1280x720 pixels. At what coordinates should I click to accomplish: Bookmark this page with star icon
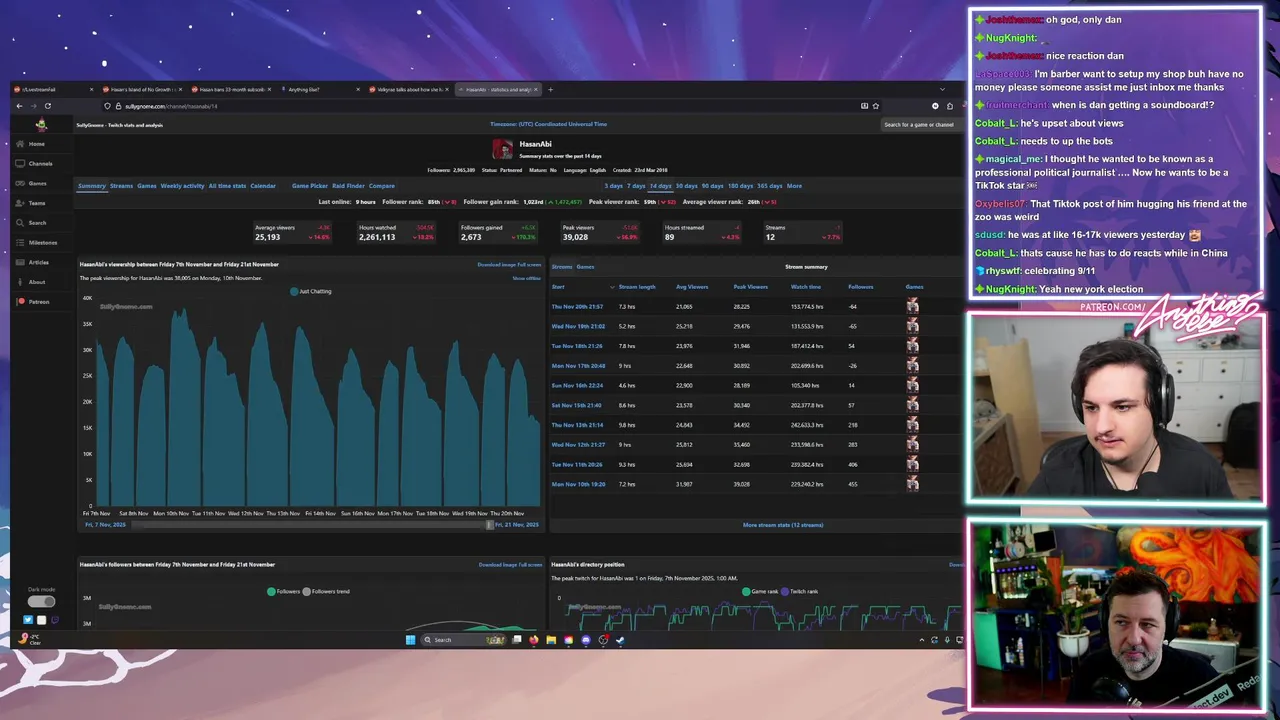pos(876,106)
